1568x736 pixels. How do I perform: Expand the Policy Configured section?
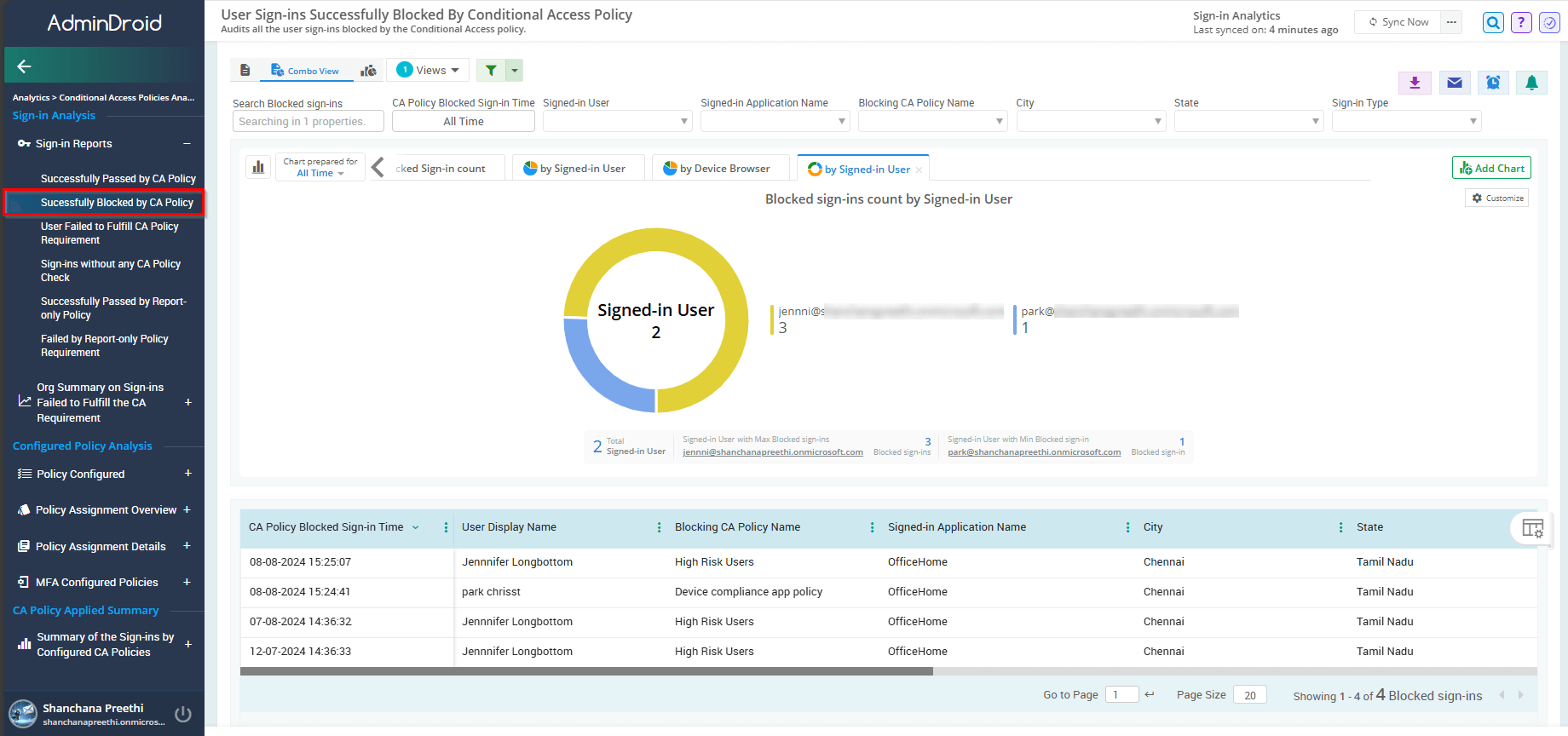coord(187,474)
